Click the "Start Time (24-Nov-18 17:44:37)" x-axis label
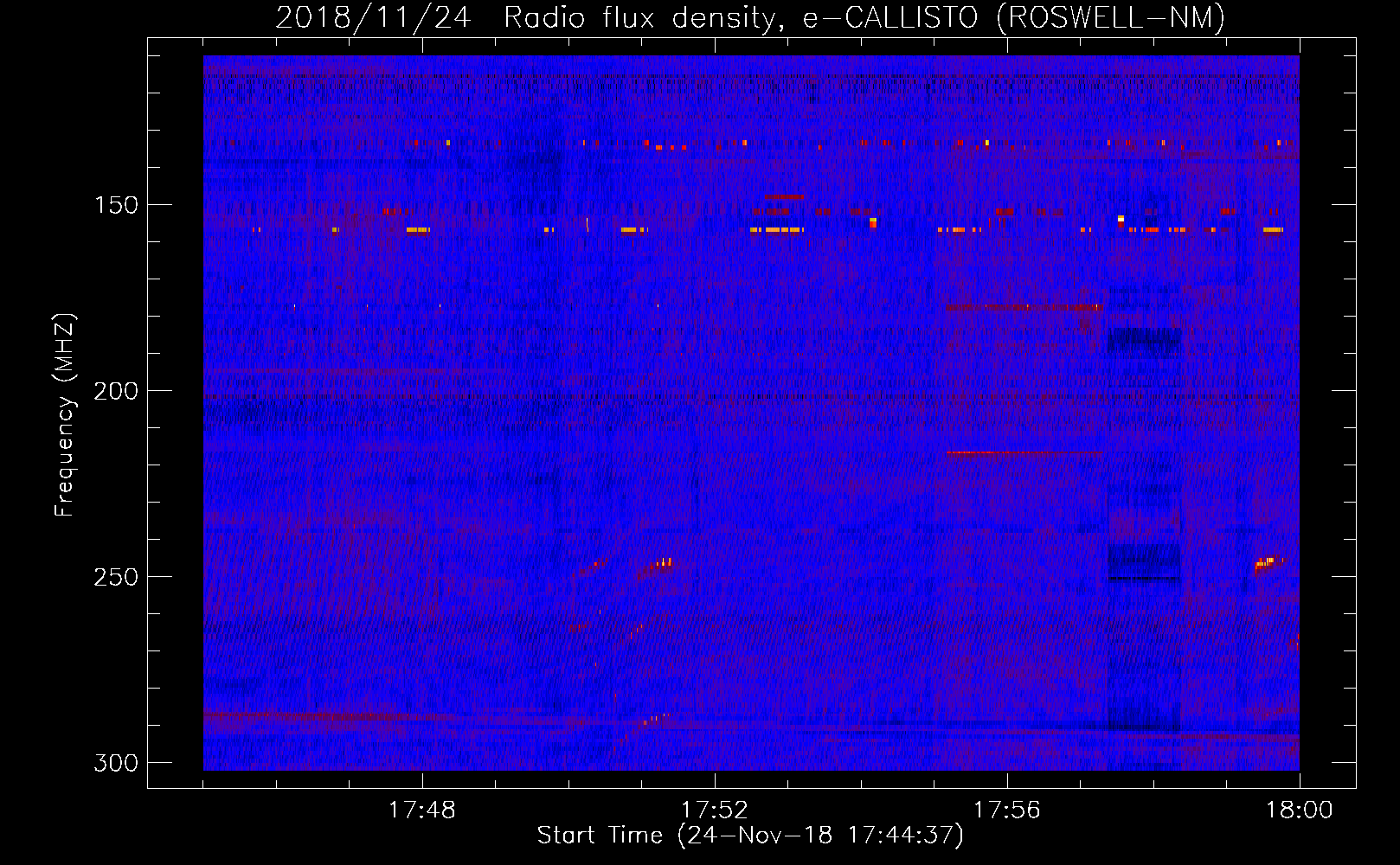The height and width of the screenshot is (865, 1400). pyautogui.click(x=750, y=836)
